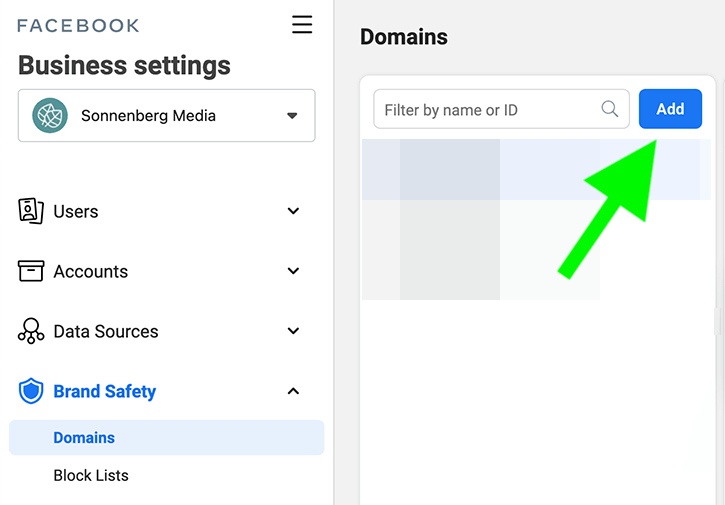Focus the Filter by name or ID field

click(x=501, y=109)
